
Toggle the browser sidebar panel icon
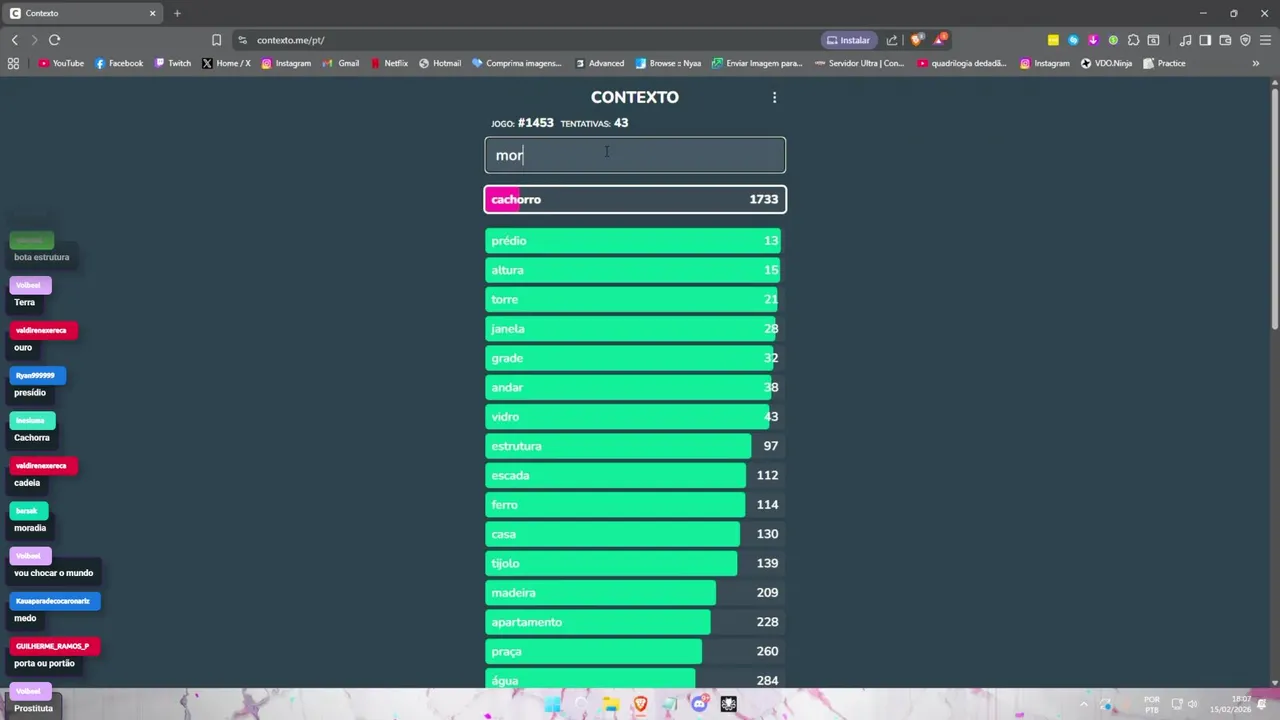coord(1205,40)
